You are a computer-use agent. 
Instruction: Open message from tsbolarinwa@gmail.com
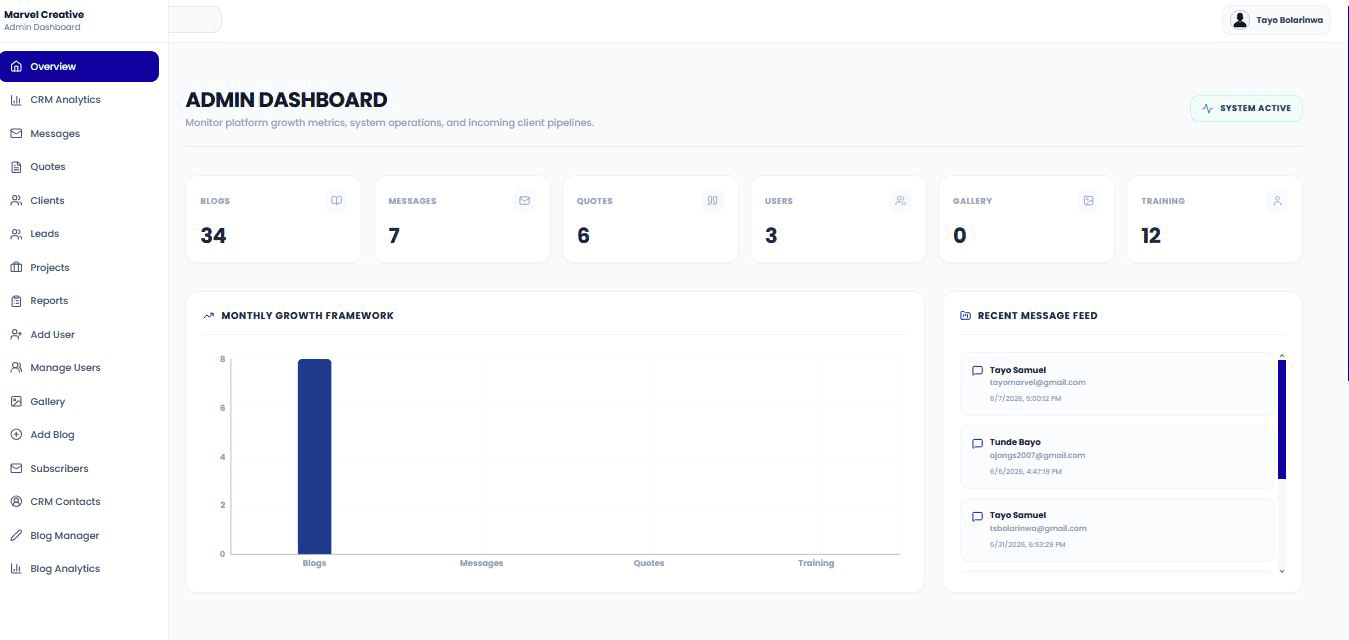(1117, 530)
